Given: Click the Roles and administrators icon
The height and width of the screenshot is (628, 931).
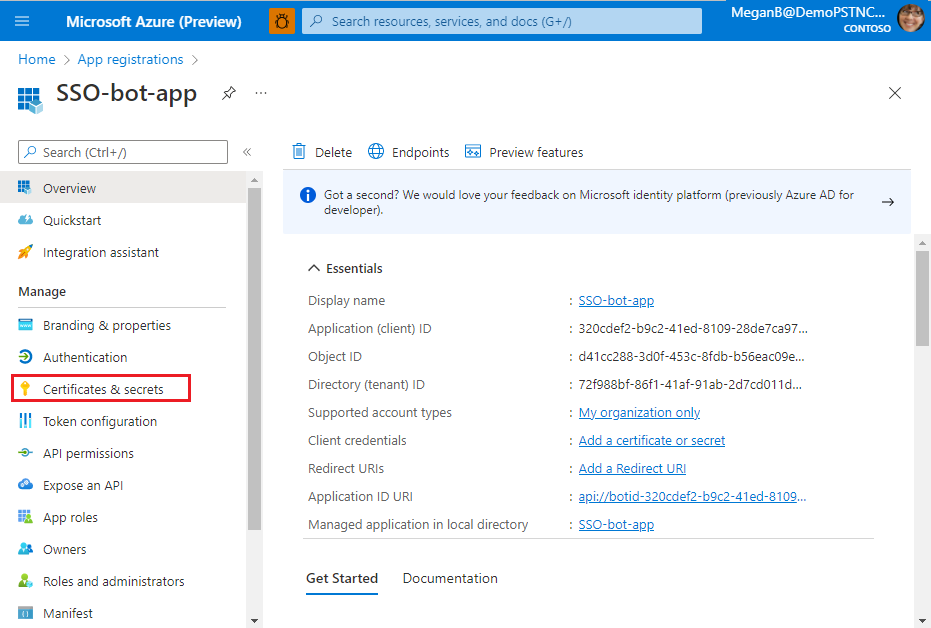Looking at the screenshot, I should (25, 581).
